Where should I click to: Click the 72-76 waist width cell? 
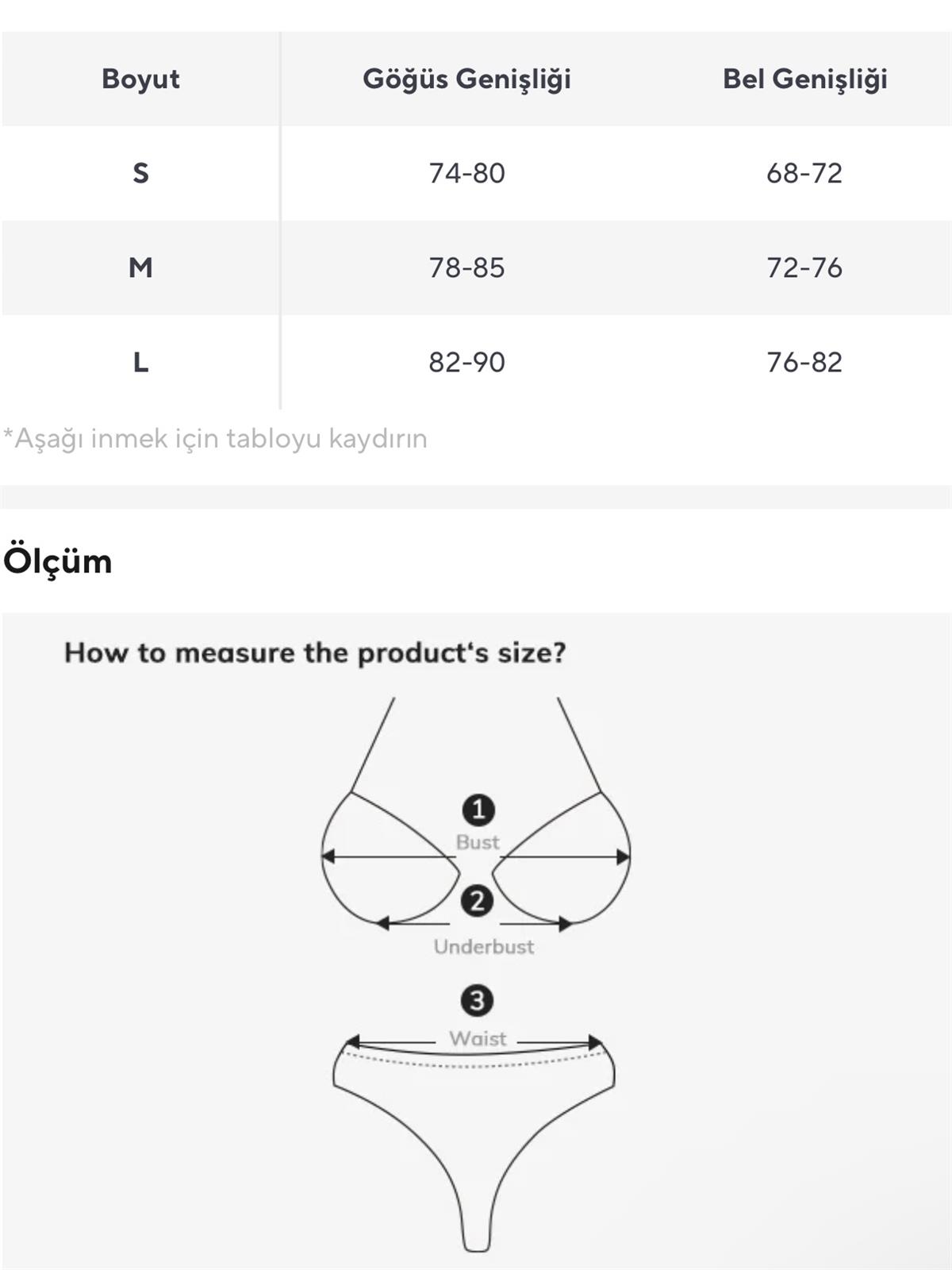804,267
